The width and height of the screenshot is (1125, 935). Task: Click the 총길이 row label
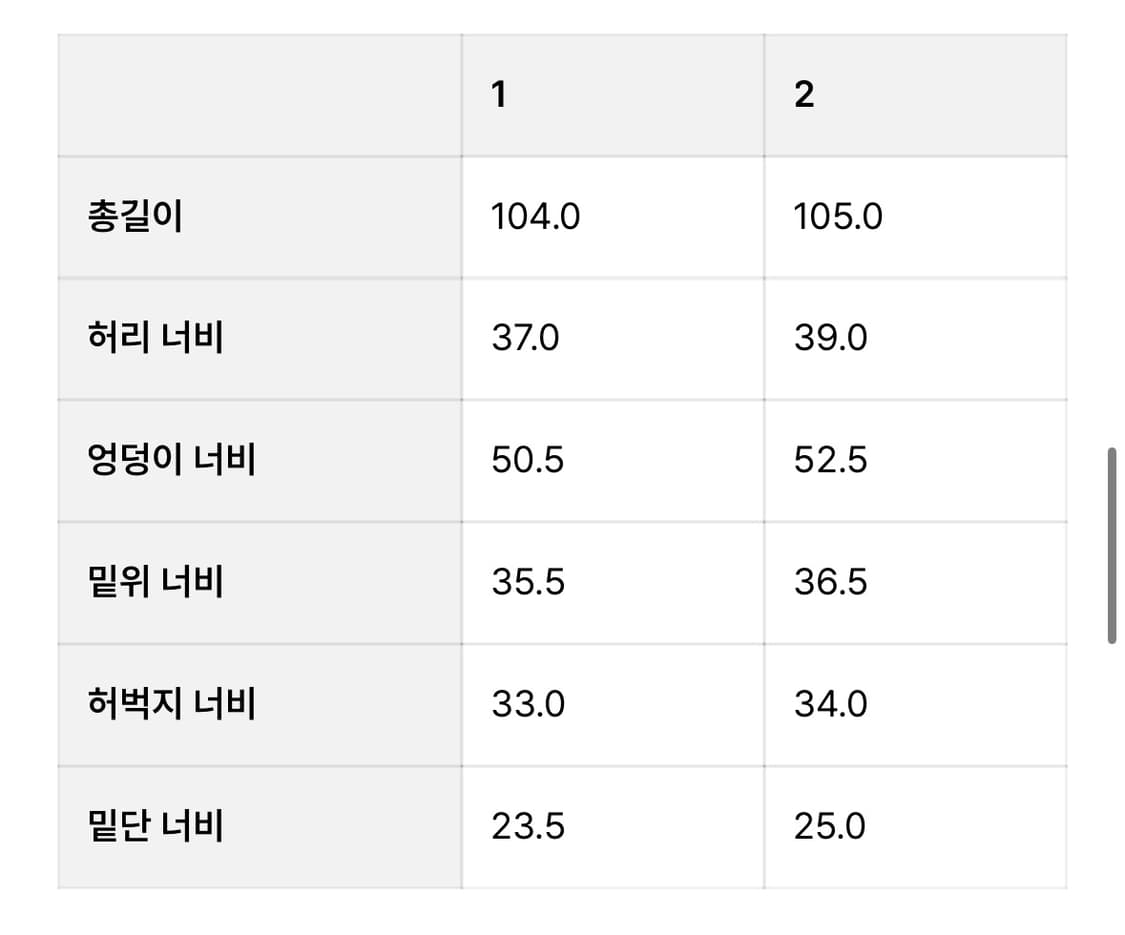135,216
